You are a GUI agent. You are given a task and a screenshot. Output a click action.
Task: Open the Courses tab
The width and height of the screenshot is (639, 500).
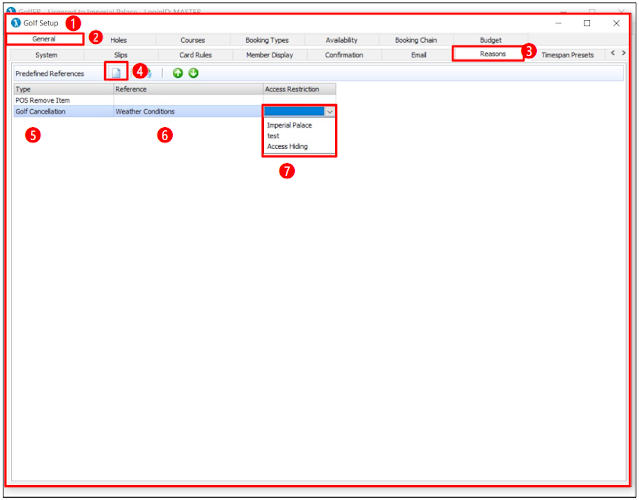click(193, 40)
